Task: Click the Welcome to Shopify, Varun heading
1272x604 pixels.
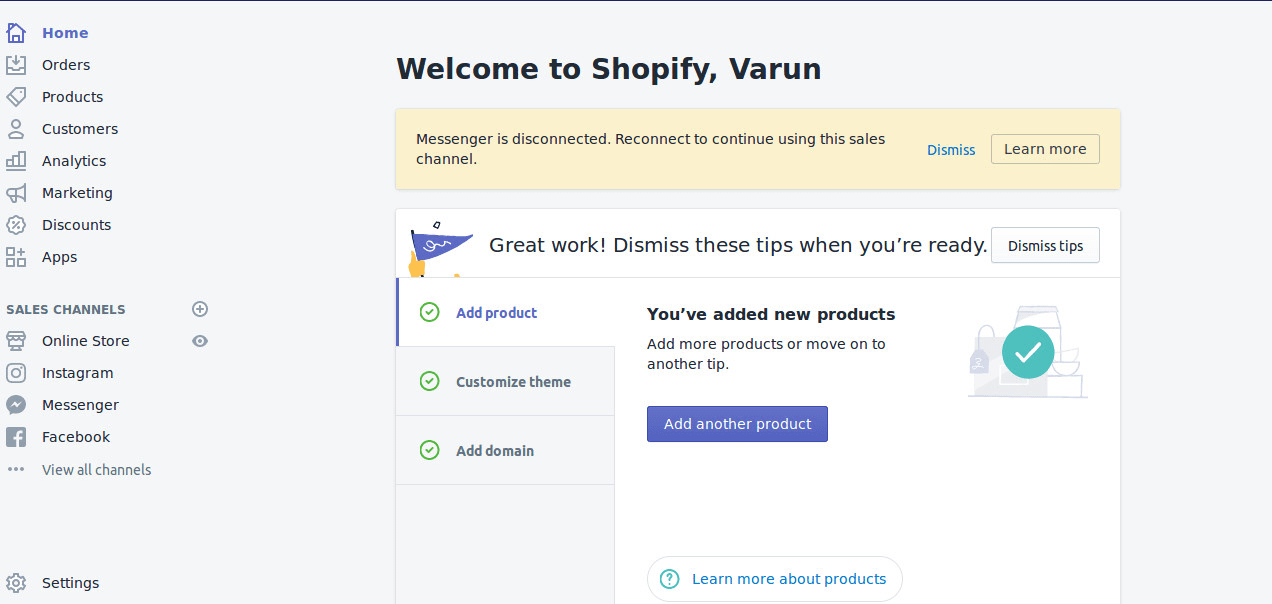Action: pyautogui.click(x=609, y=69)
